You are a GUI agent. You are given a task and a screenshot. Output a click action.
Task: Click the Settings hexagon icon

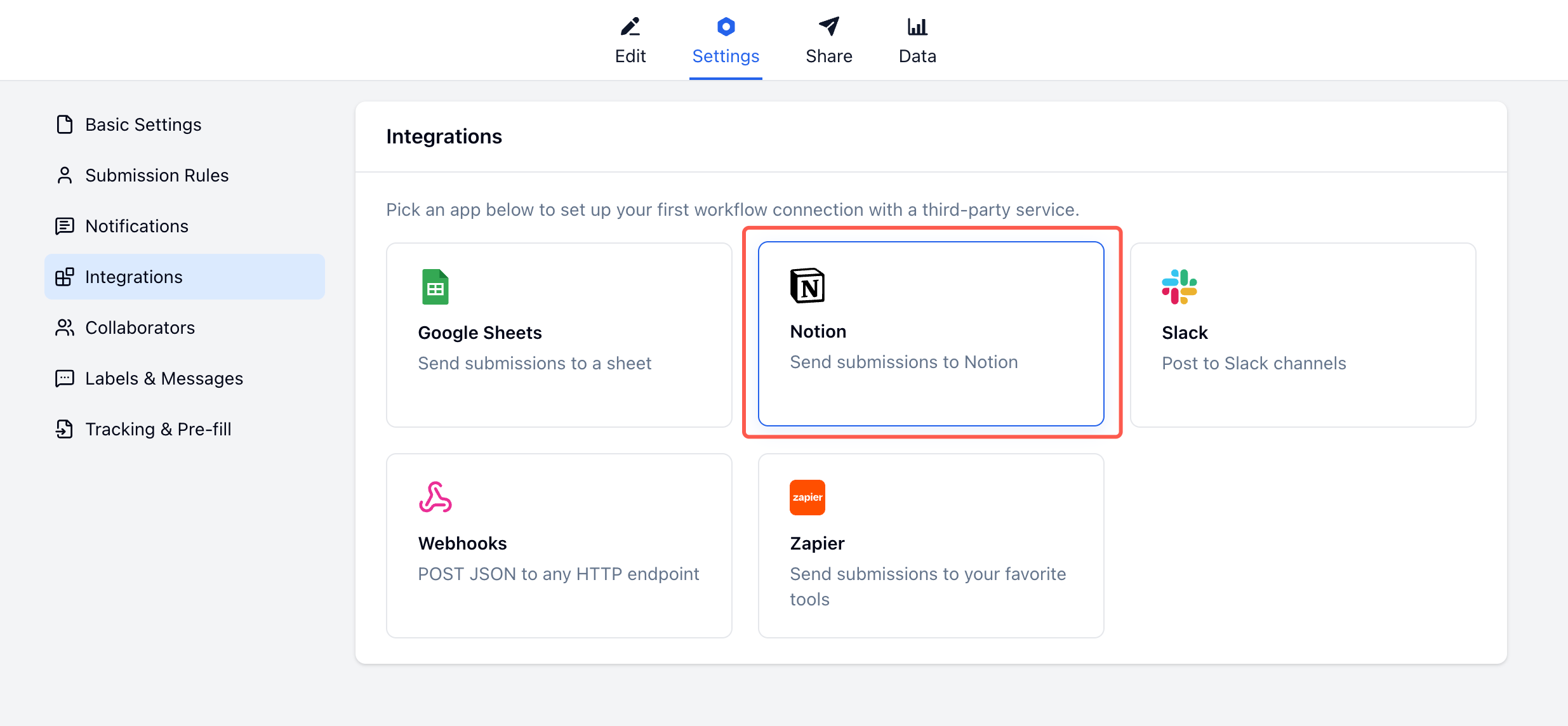coord(726,27)
